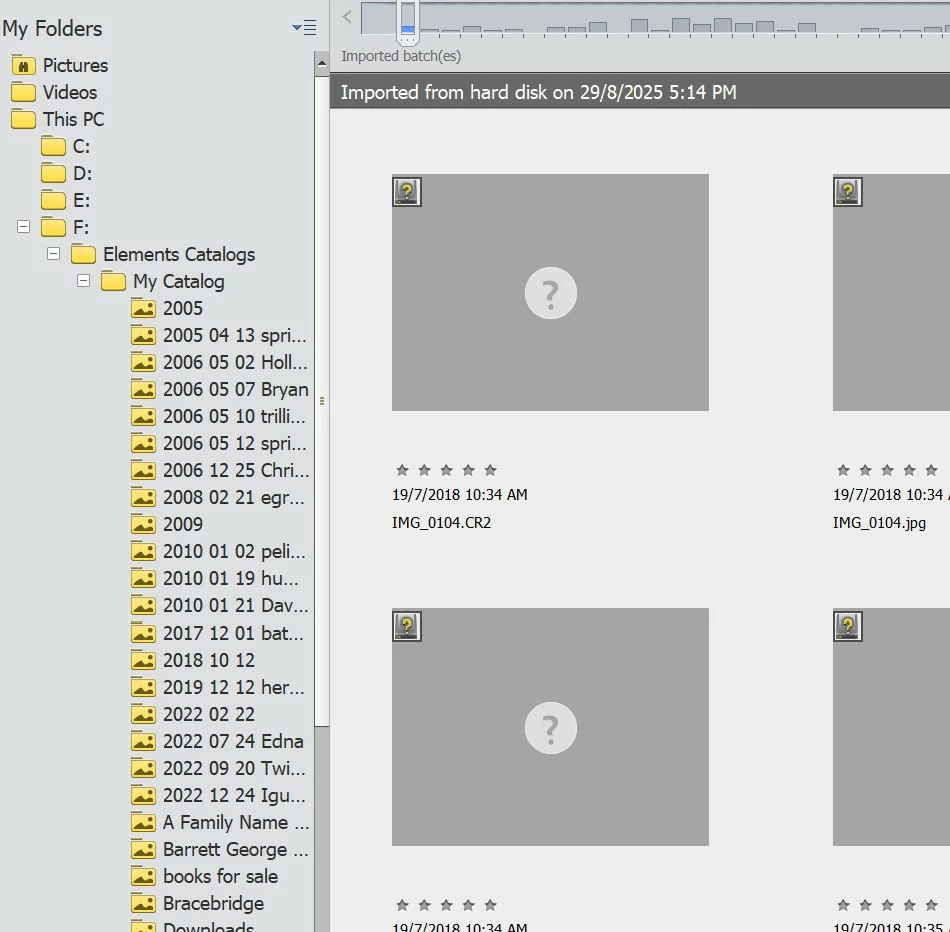Collapse the F: drive node
950x932 pixels.
(24, 227)
